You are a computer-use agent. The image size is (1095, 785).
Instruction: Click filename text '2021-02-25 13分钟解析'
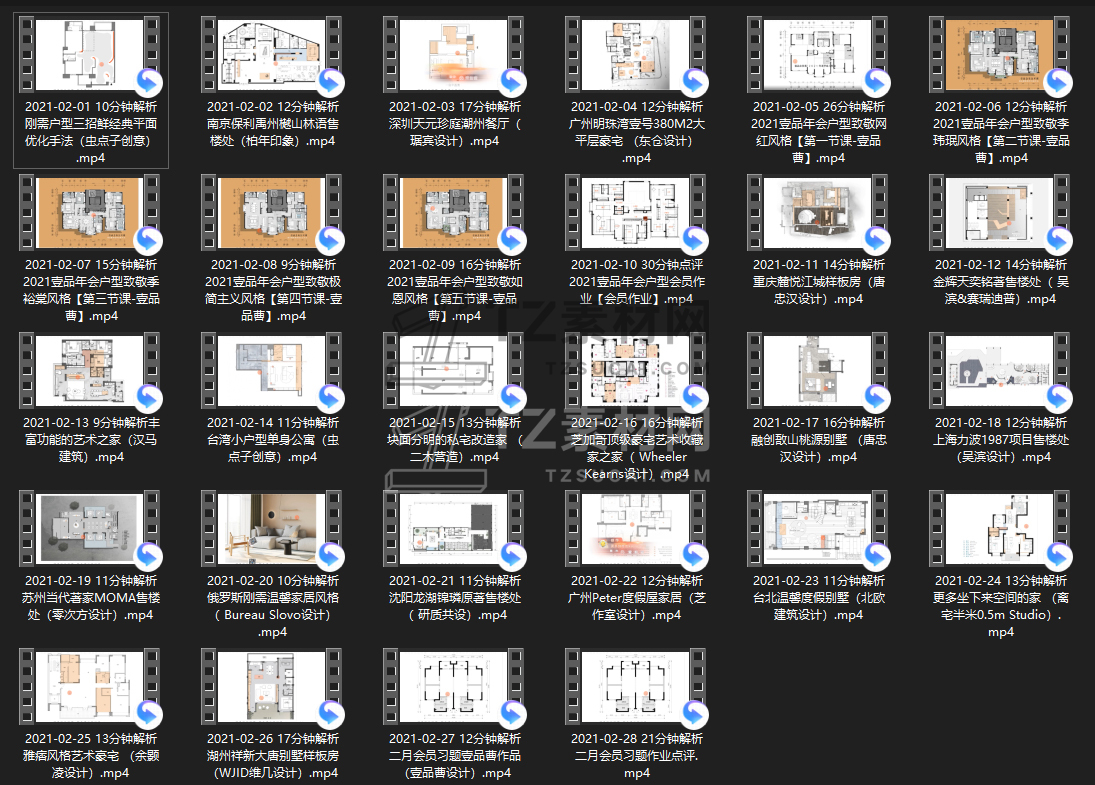pyautogui.click(x=91, y=738)
